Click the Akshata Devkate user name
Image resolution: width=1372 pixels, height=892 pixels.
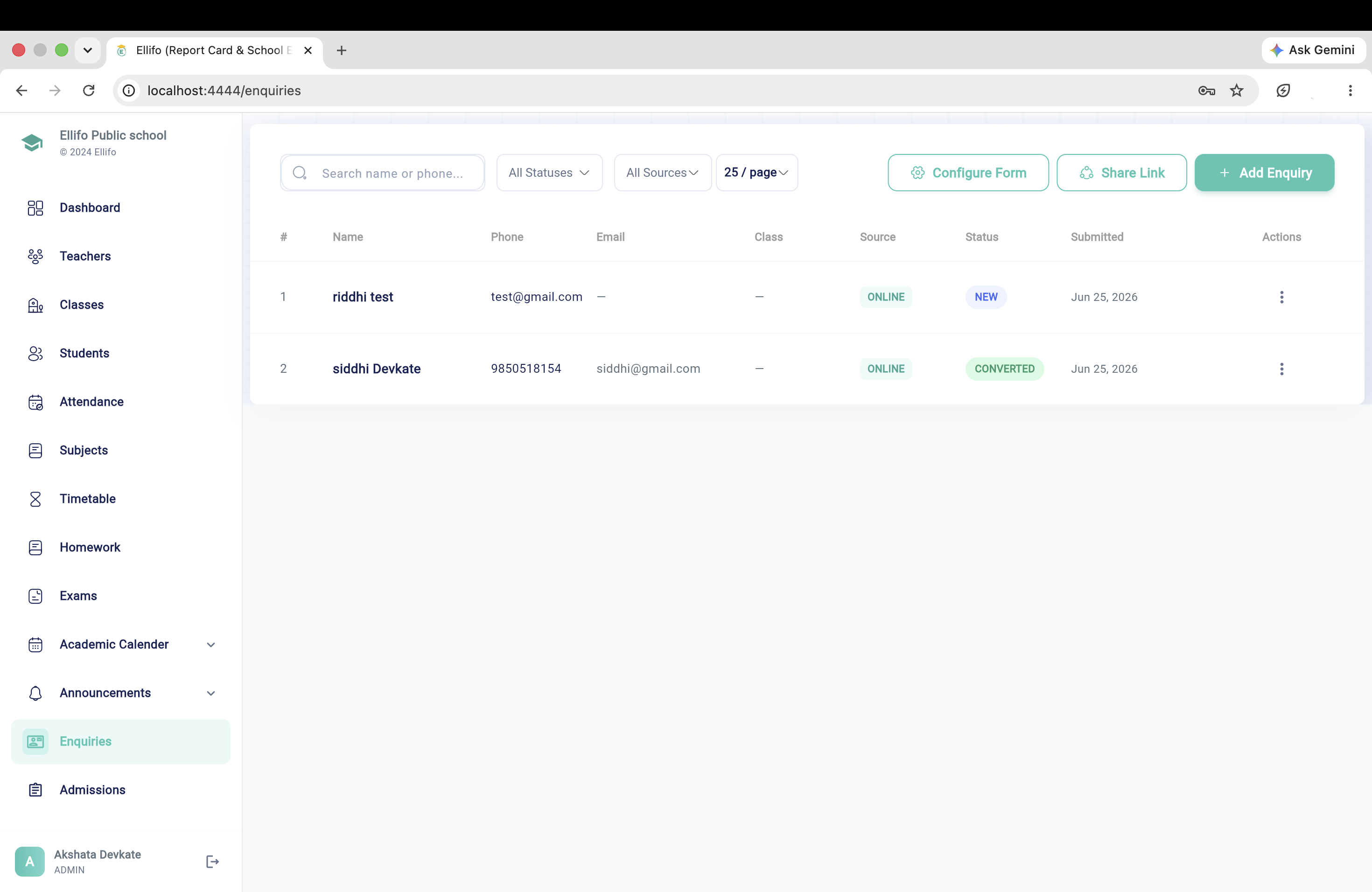(x=98, y=855)
